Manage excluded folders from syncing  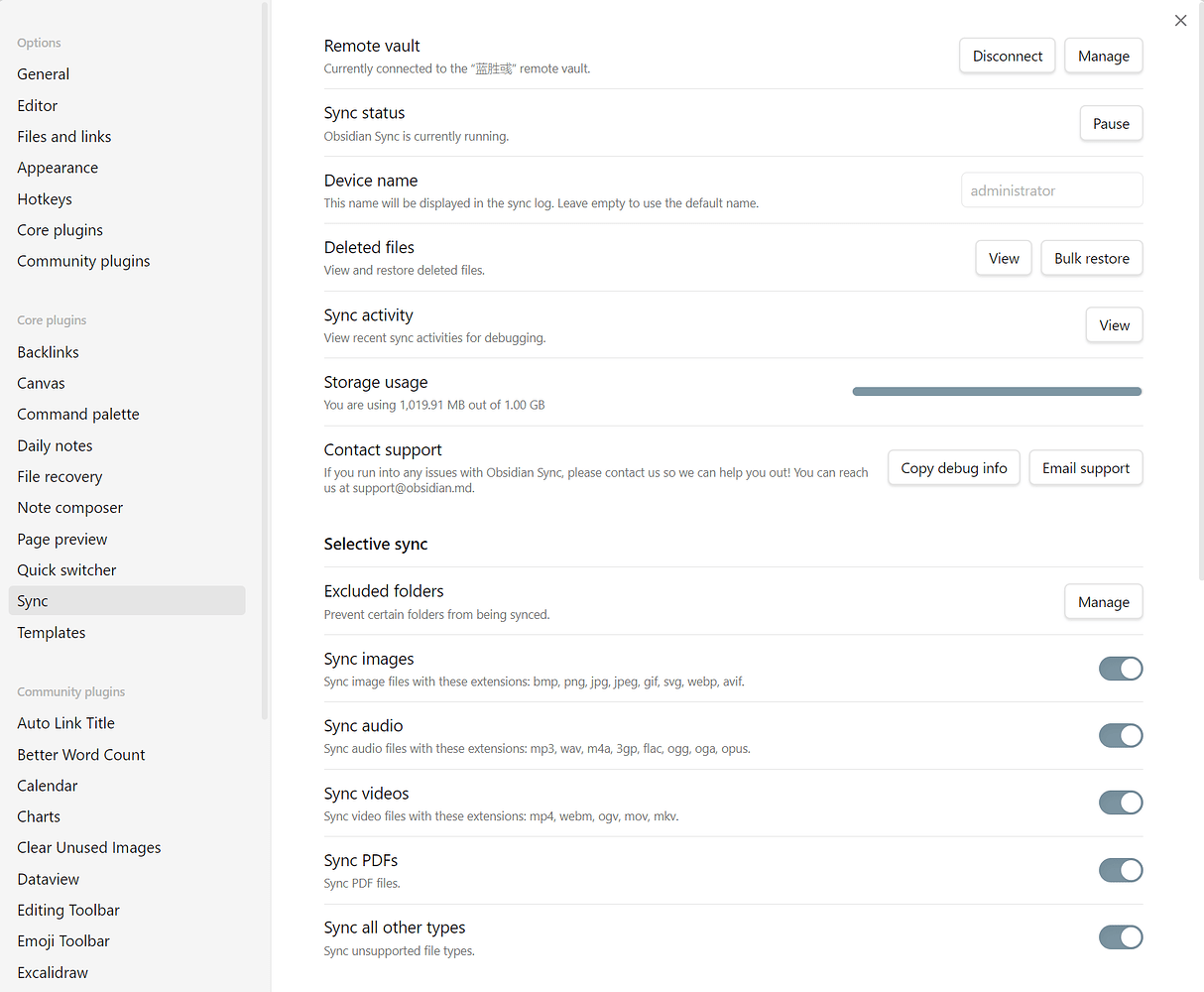[x=1103, y=601]
